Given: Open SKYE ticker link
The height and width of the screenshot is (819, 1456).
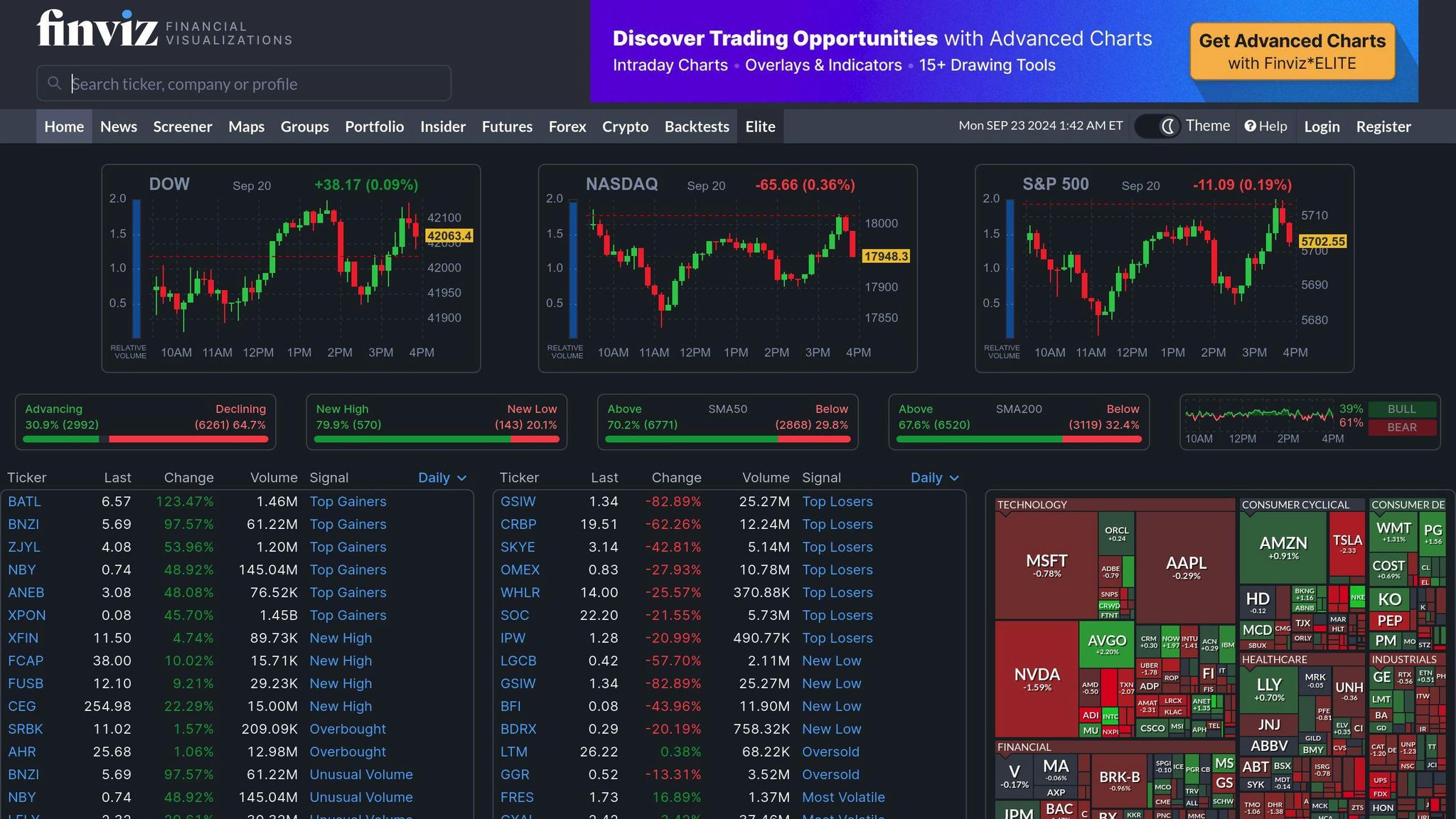Looking at the screenshot, I should (518, 547).
